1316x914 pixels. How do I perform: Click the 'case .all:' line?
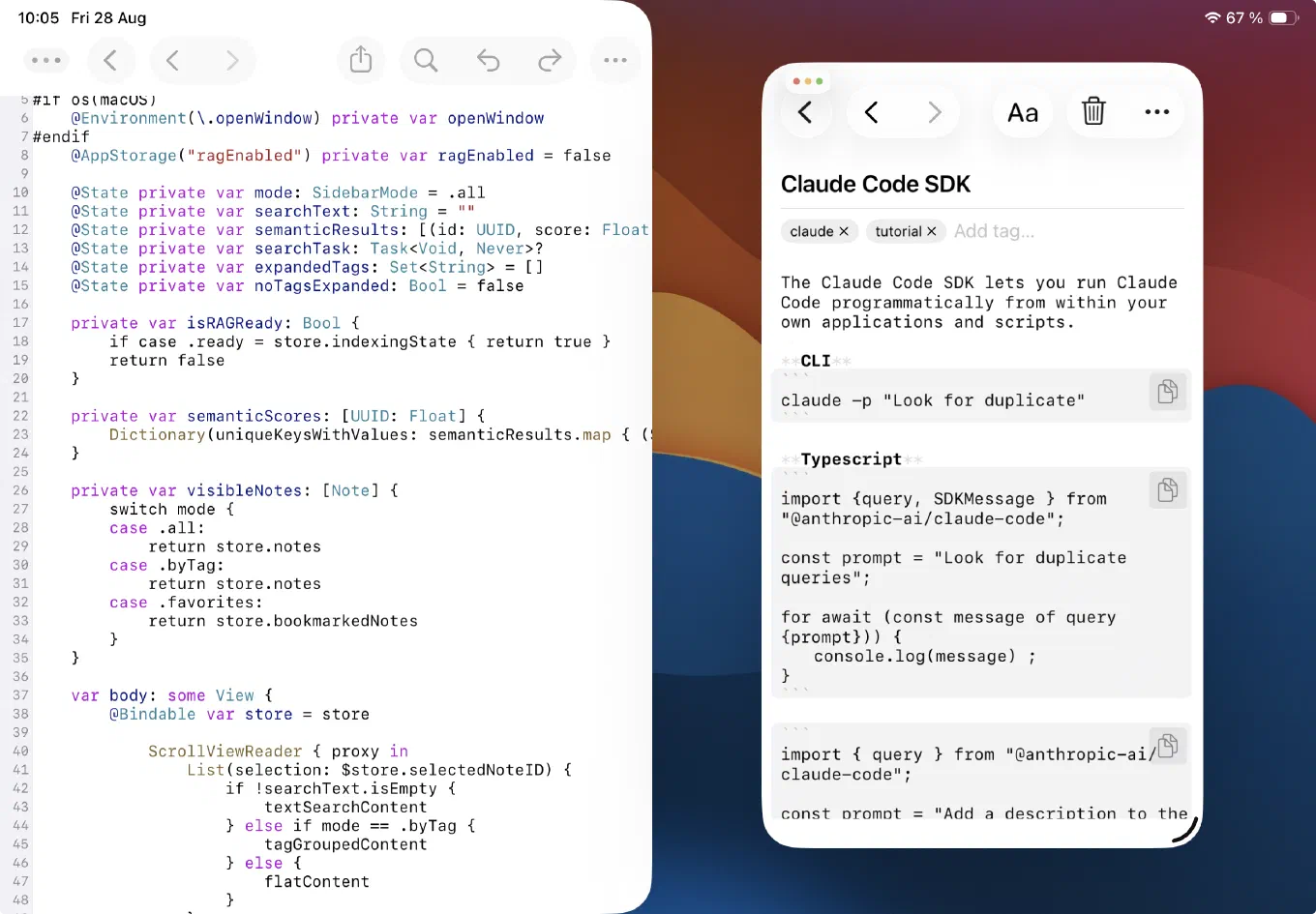coord(157,528)
